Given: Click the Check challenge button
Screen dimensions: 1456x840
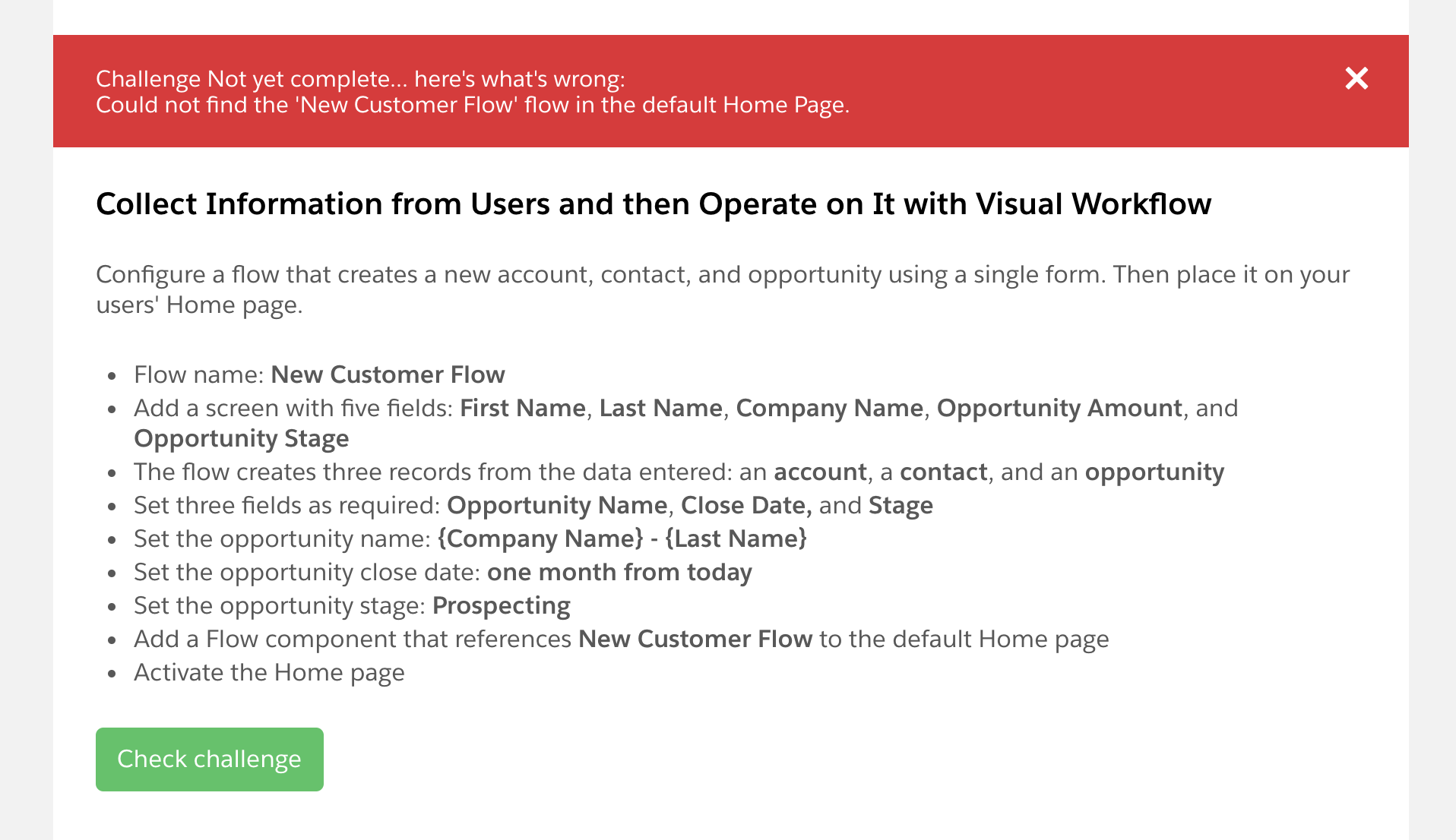Looking at the screenshot, I should (x=210, y=759).
